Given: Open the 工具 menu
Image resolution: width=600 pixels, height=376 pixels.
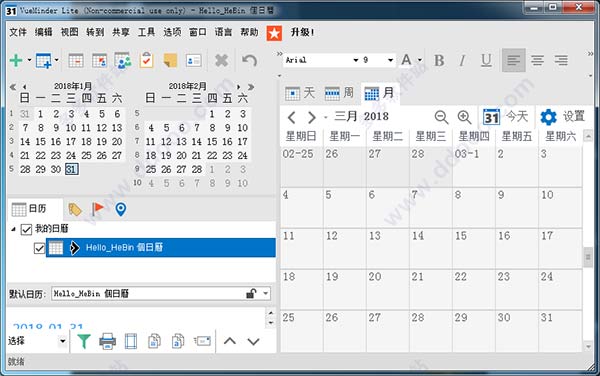Looking at the screenshot, I should pos(146,32).
